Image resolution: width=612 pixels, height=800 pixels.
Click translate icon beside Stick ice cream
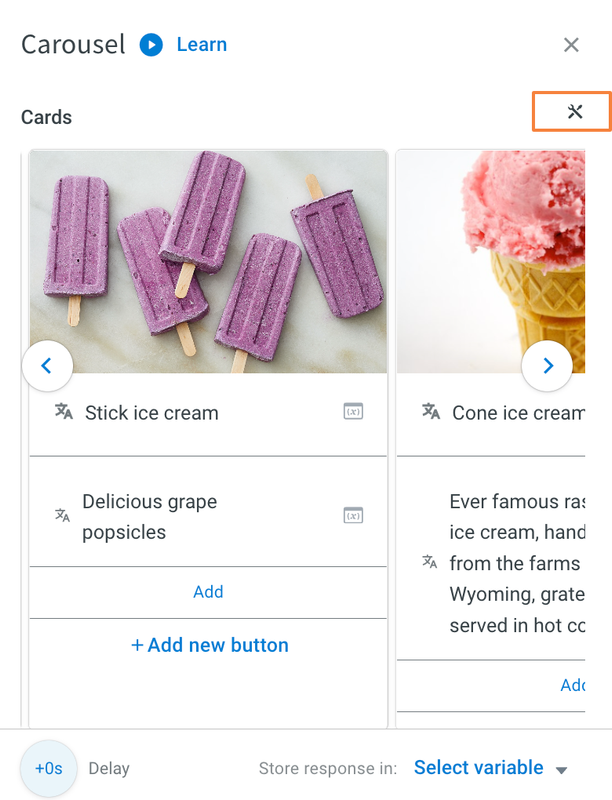[x=64, y=411]
